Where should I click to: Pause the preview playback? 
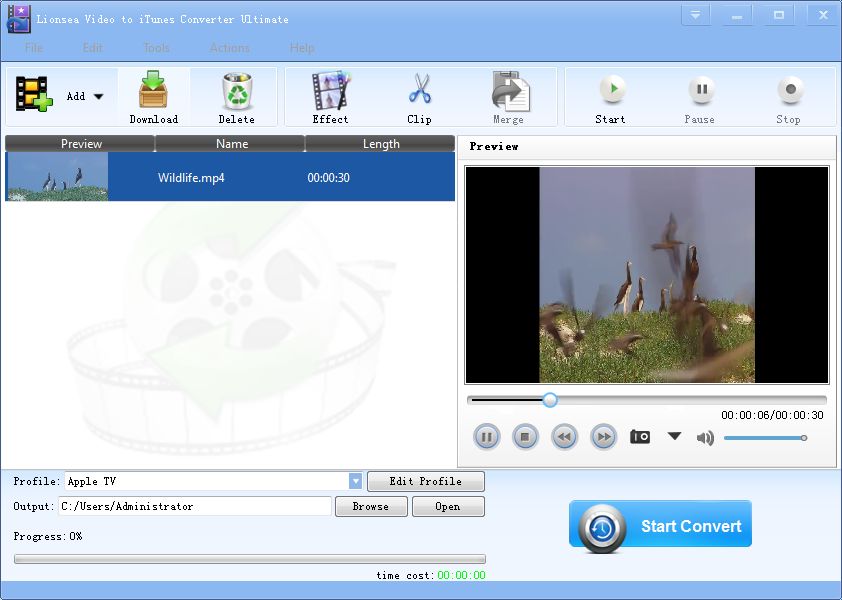[486, 437]
